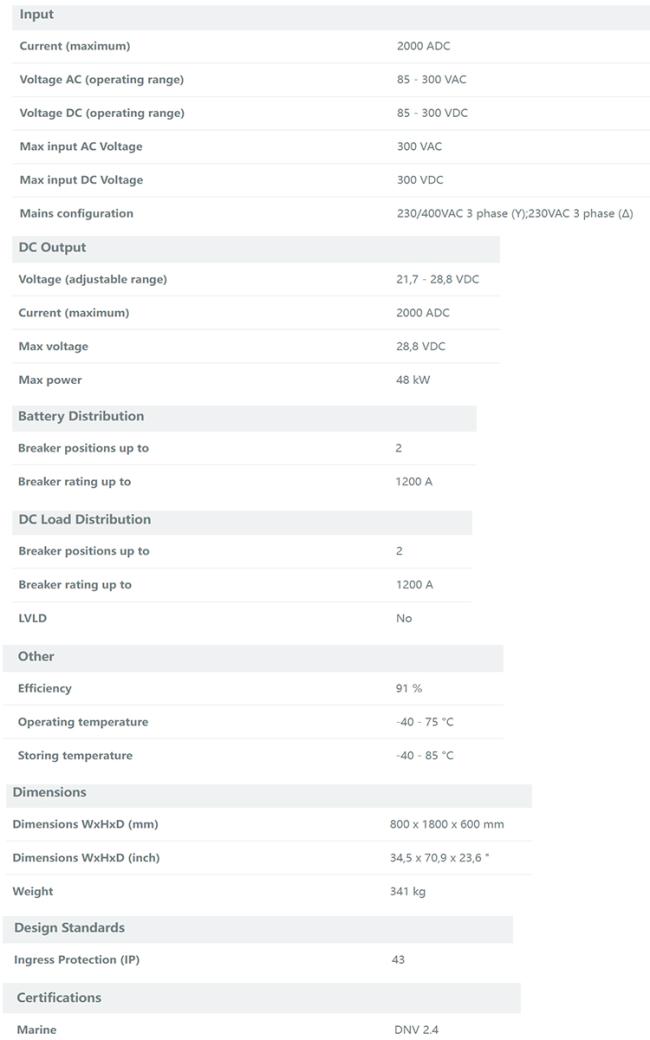
Task: Select the DC Output section heading
Action: coord(52,248)
